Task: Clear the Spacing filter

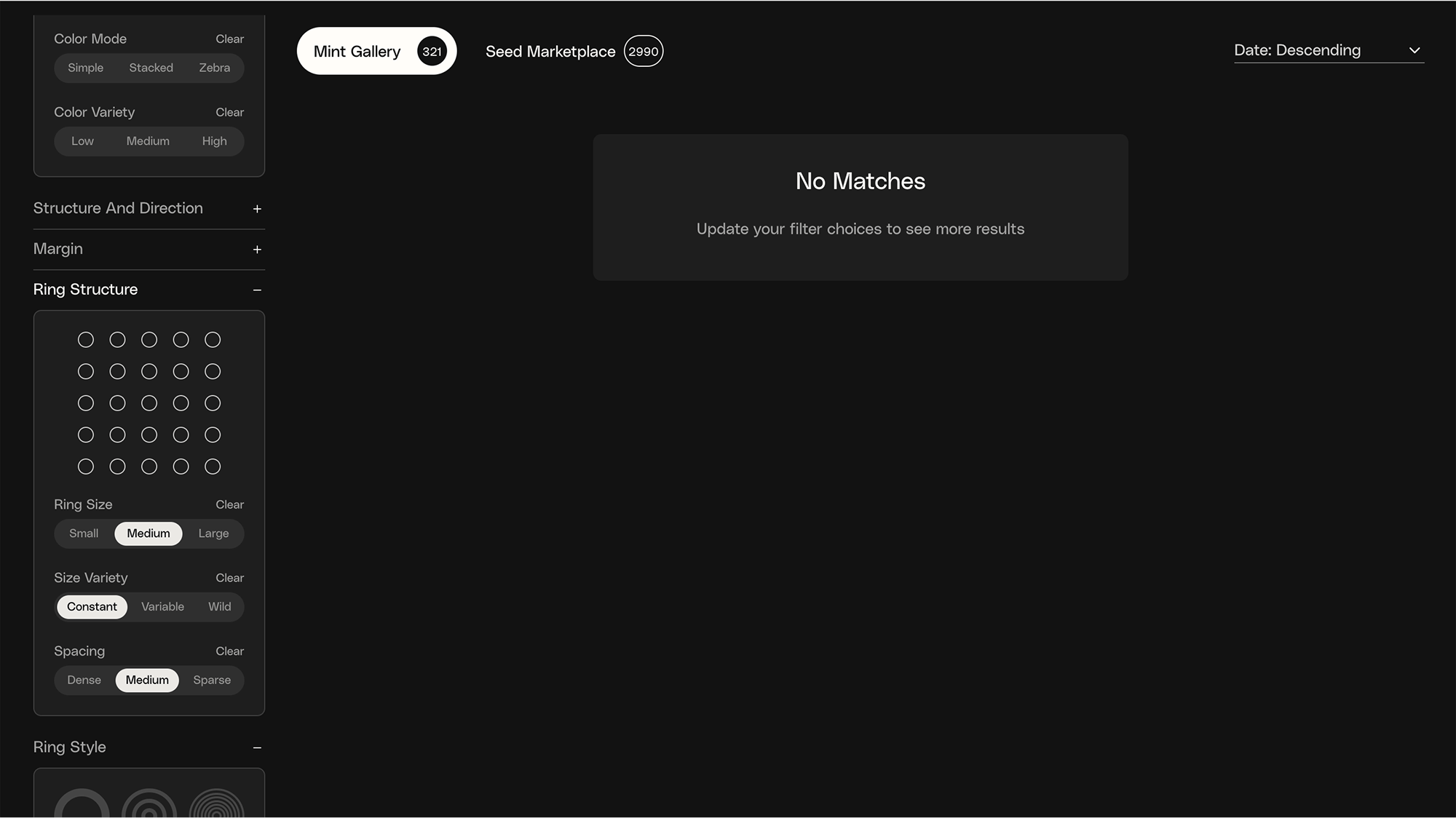Action: tap(229, 651)
